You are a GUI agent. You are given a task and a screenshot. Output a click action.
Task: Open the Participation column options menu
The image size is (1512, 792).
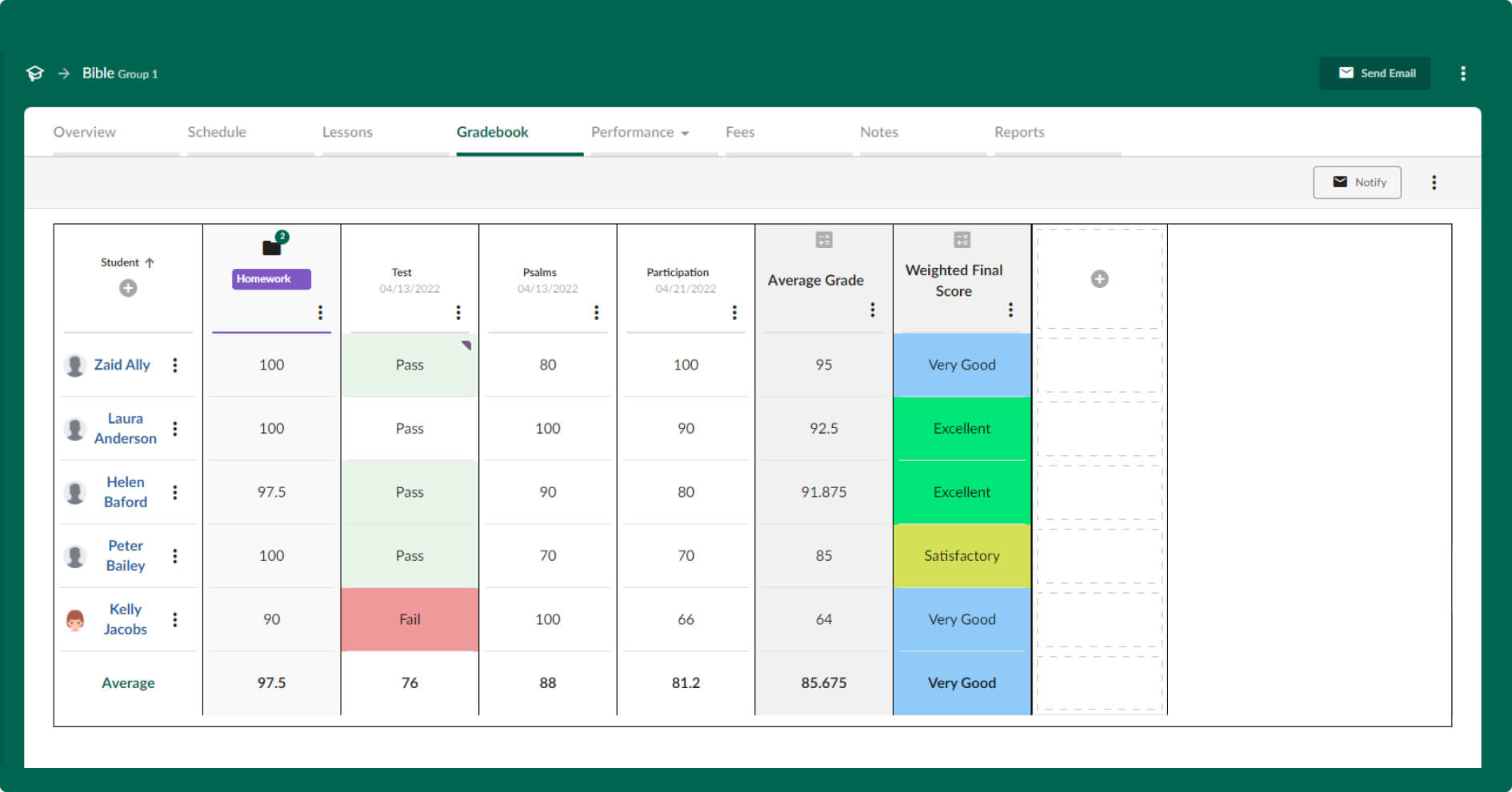[x=734, y=312]
